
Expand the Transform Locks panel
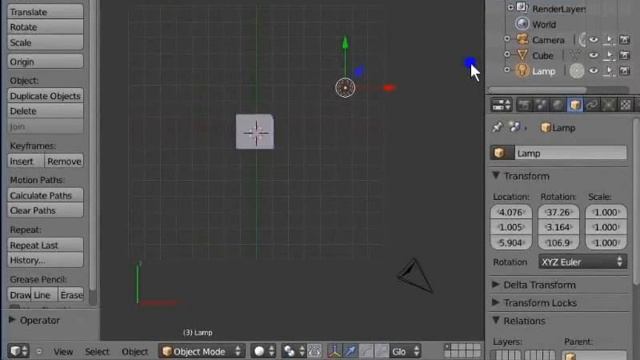pos(496,302)
